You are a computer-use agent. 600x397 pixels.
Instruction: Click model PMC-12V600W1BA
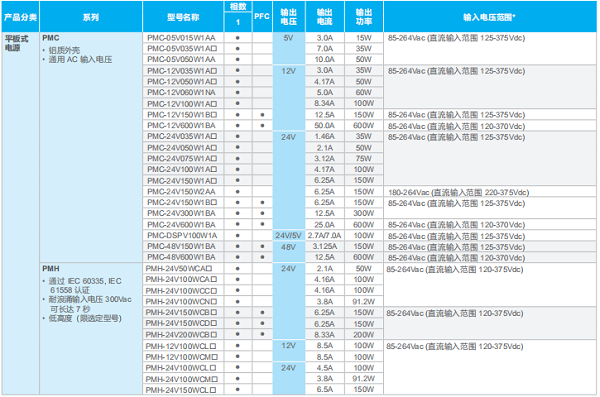pyautogui.click(x=181, y=126)
